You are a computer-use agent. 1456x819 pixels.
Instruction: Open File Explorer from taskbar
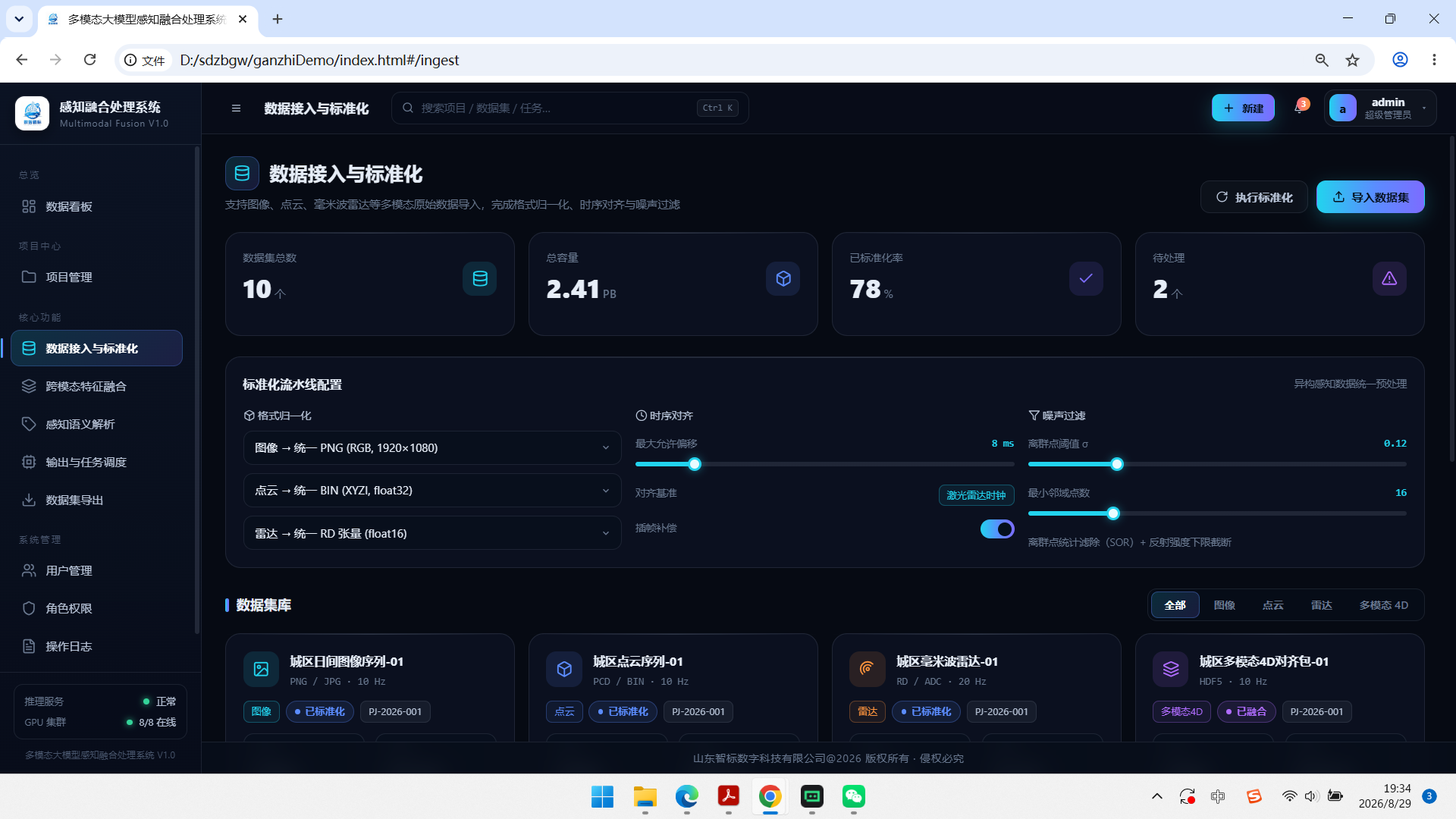point(645,796)
